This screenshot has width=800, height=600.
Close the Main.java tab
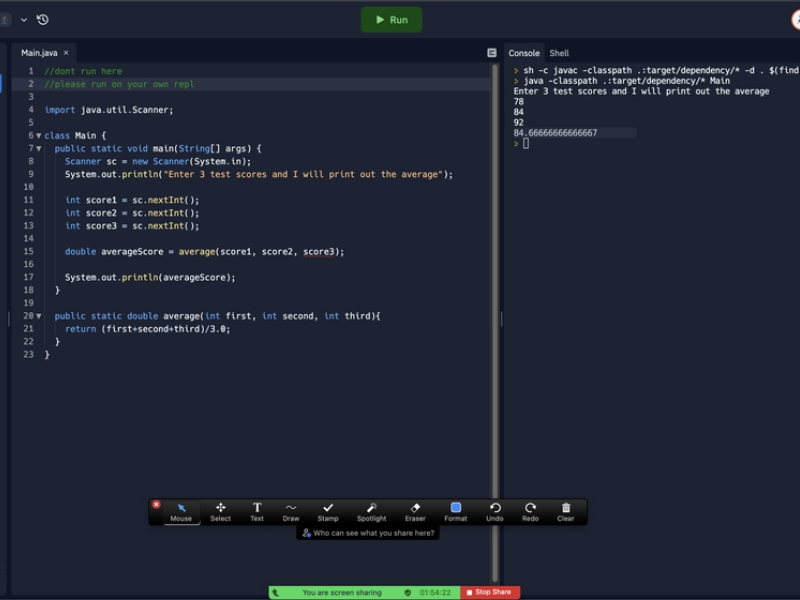66,53
